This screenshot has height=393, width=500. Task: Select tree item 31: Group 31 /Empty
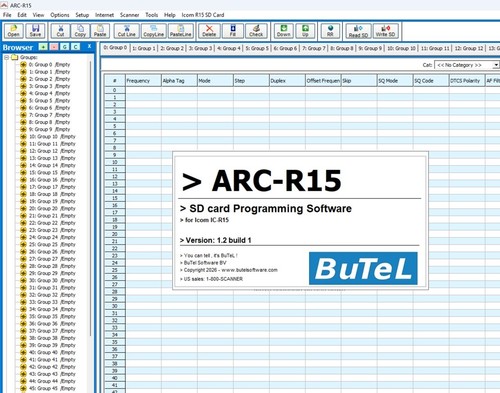(52, 287)
